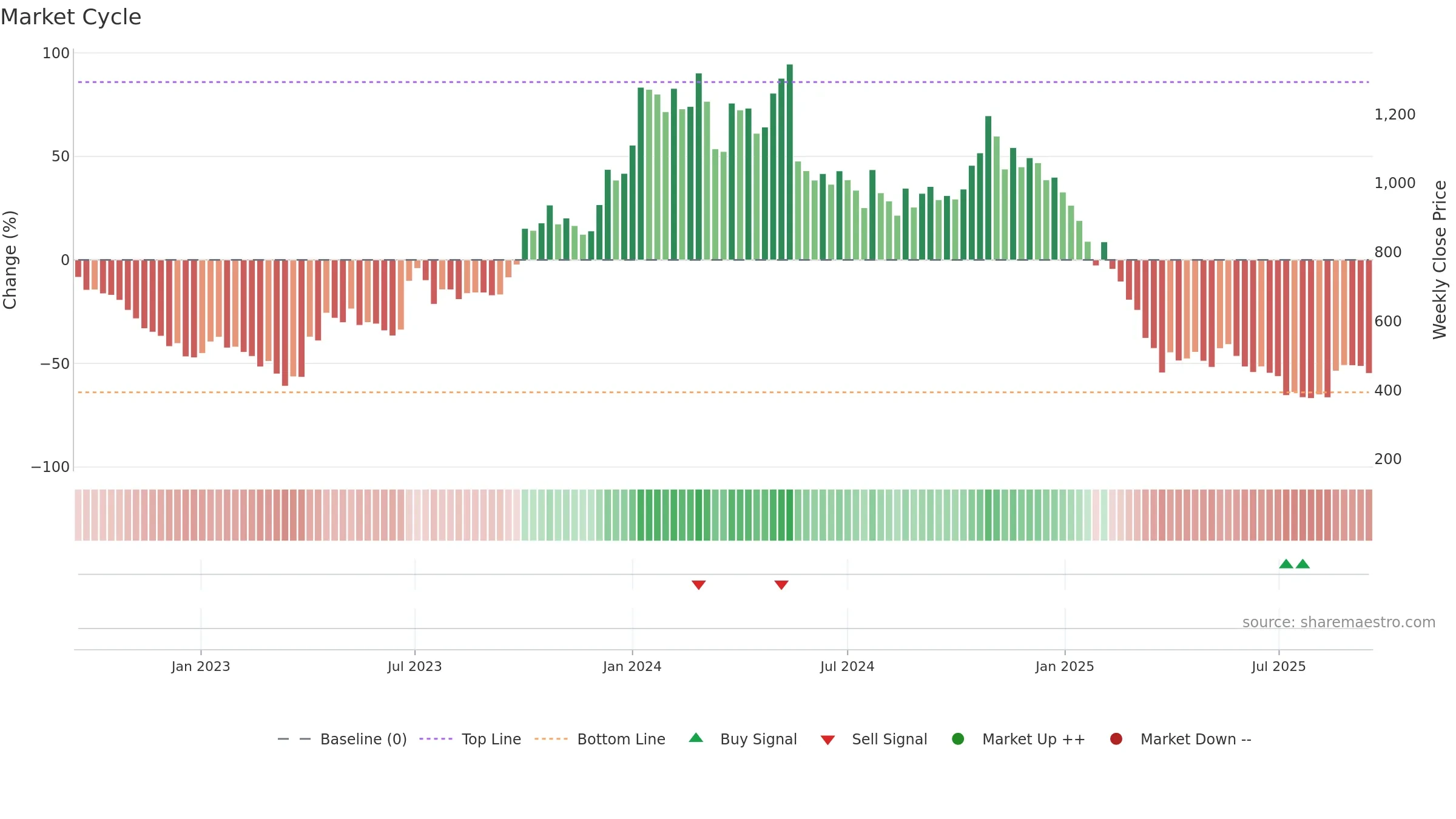The height and width of the screenshot is (819, 1456).
Task: Click the tallest green bar above the top line
Action: coord(789,162)
